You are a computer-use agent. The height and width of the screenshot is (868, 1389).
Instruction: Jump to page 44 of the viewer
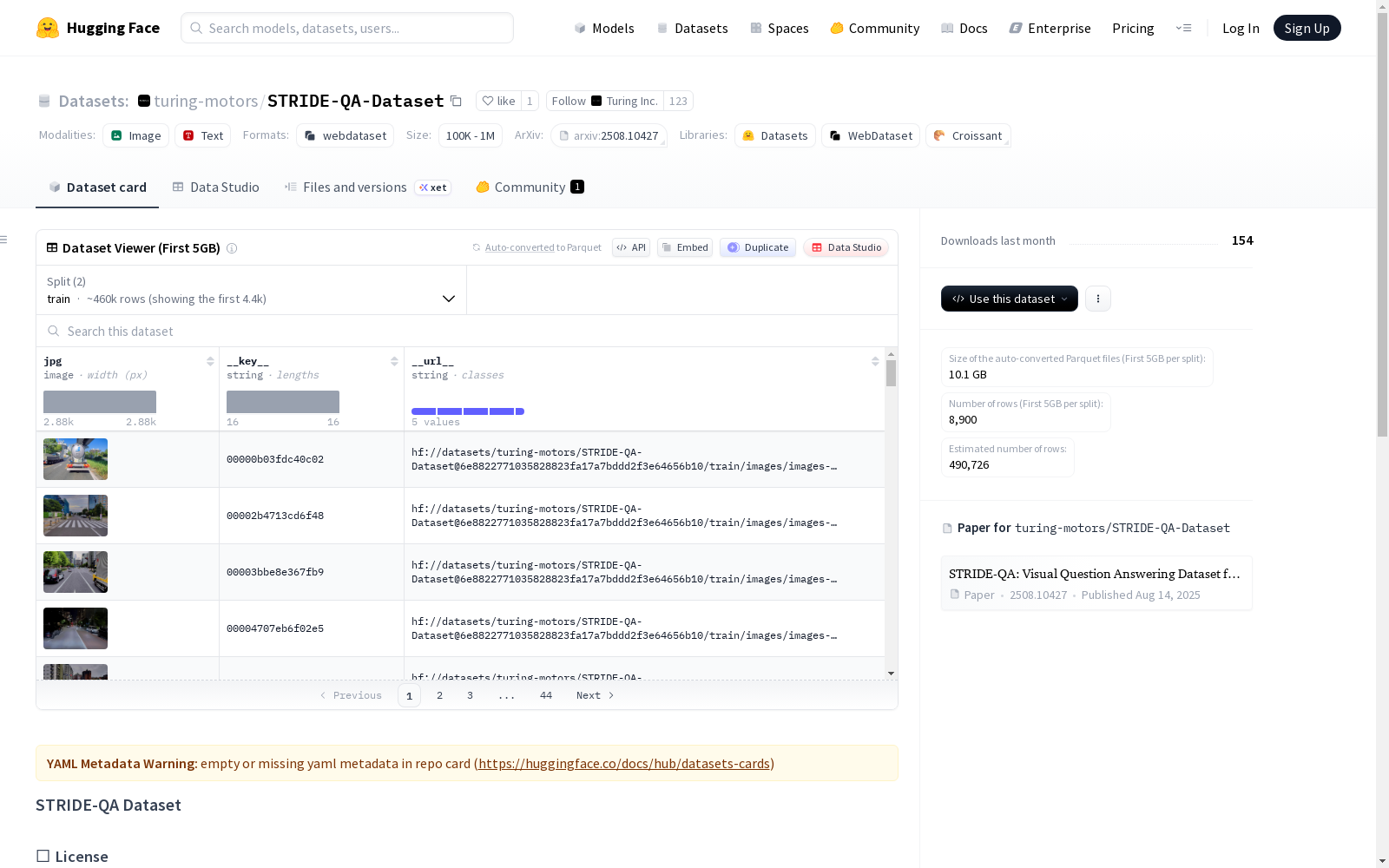coord(546,695)
